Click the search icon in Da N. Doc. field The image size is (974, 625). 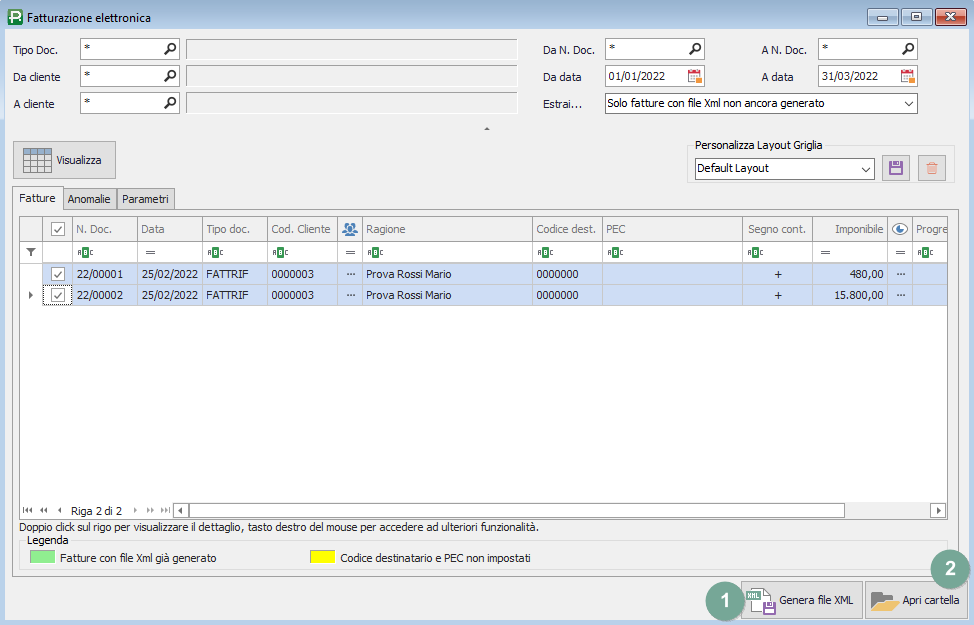[x=695, y=48]
